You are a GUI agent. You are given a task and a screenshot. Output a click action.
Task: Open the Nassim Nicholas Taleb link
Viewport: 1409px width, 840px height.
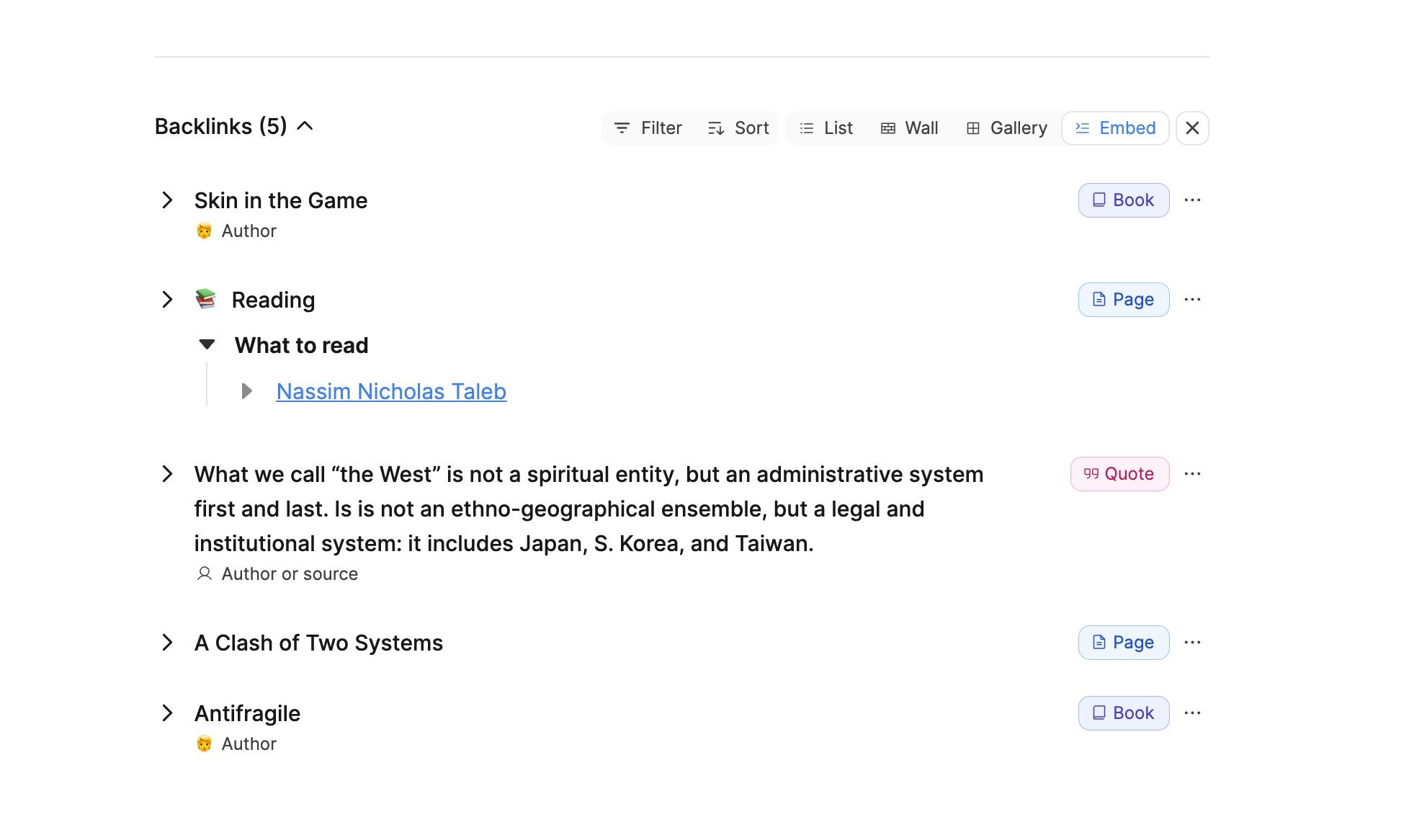[x=391, y=391]
